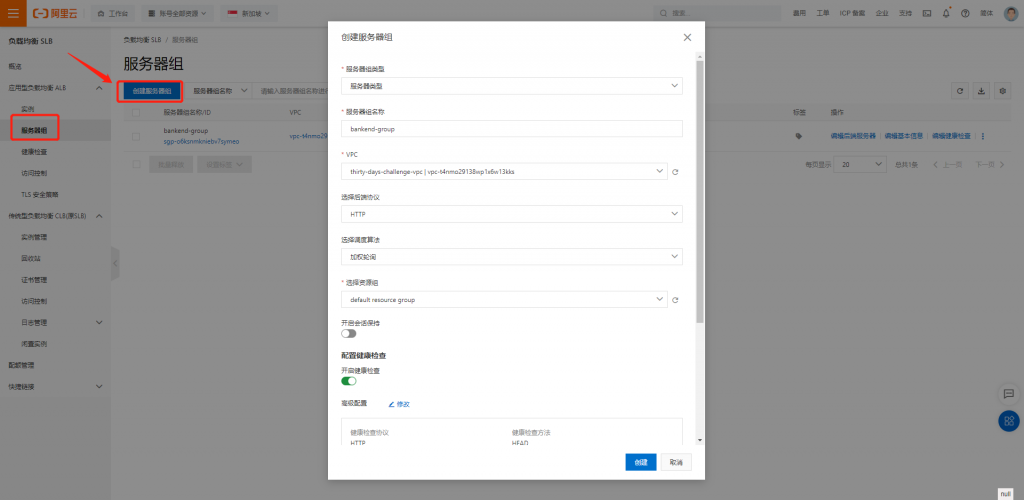Check the bottom batch selection checkbox
The width and height of the screenshot is (1024, 500).
pos(136,164)
